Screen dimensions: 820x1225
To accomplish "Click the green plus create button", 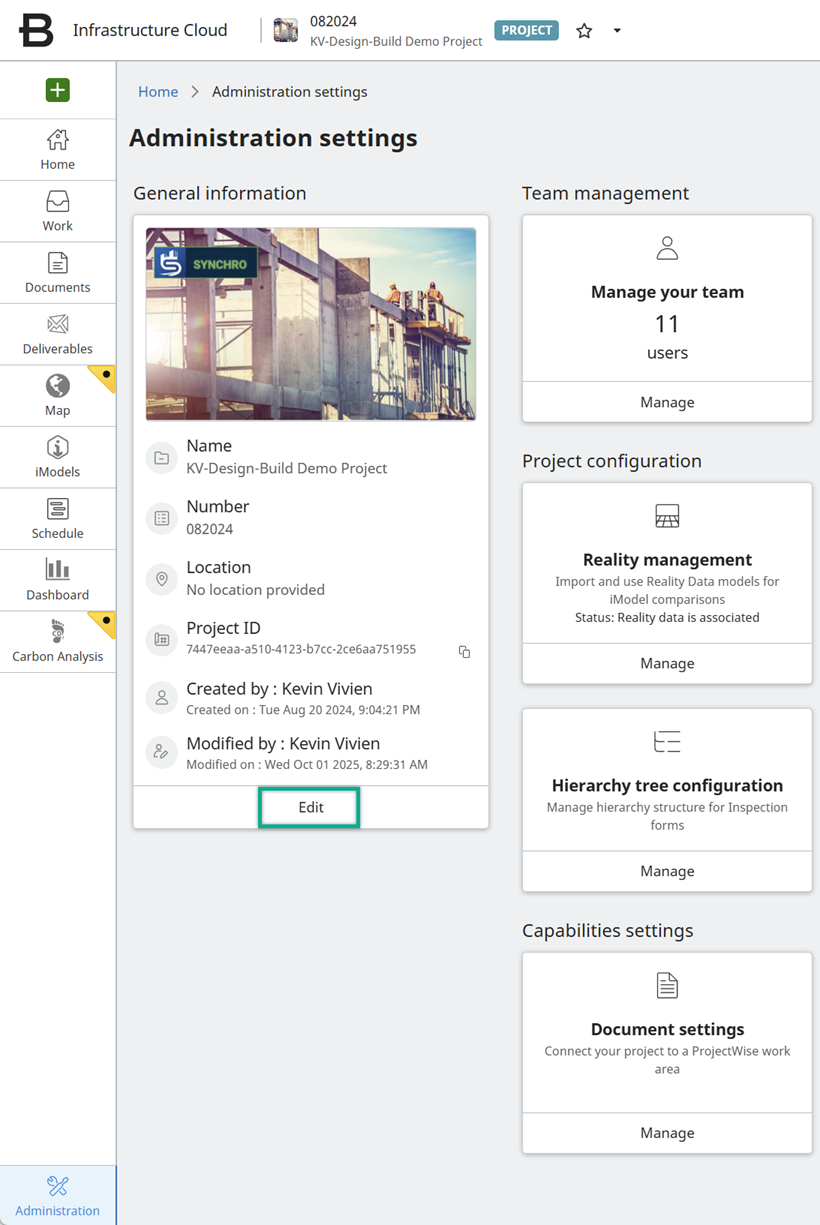I will (x=58, y=90).
